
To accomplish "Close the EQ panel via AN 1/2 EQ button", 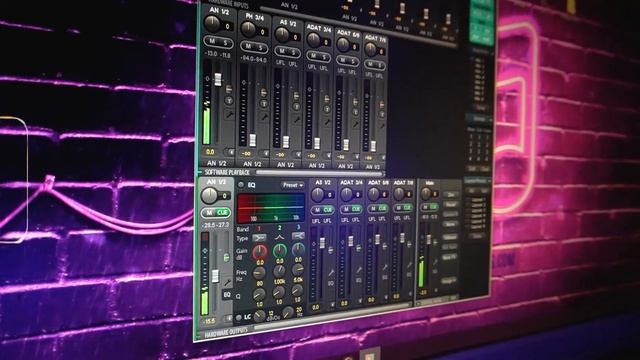I will coord(227,295).
